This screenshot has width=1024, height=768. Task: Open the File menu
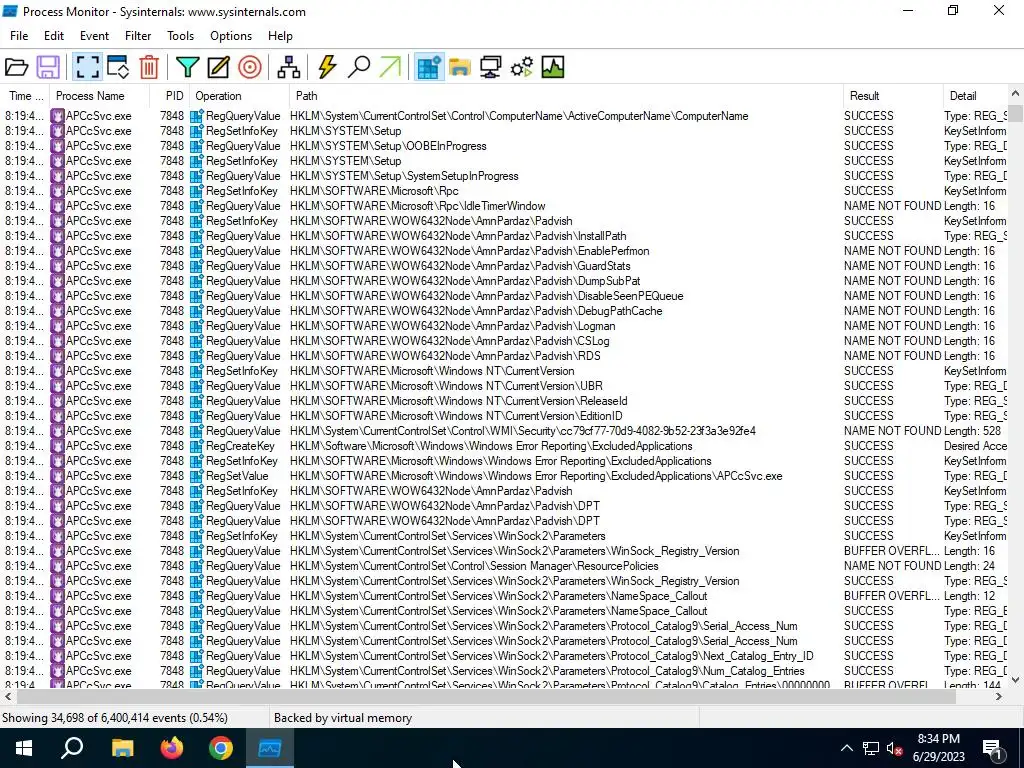coord(19,36)
